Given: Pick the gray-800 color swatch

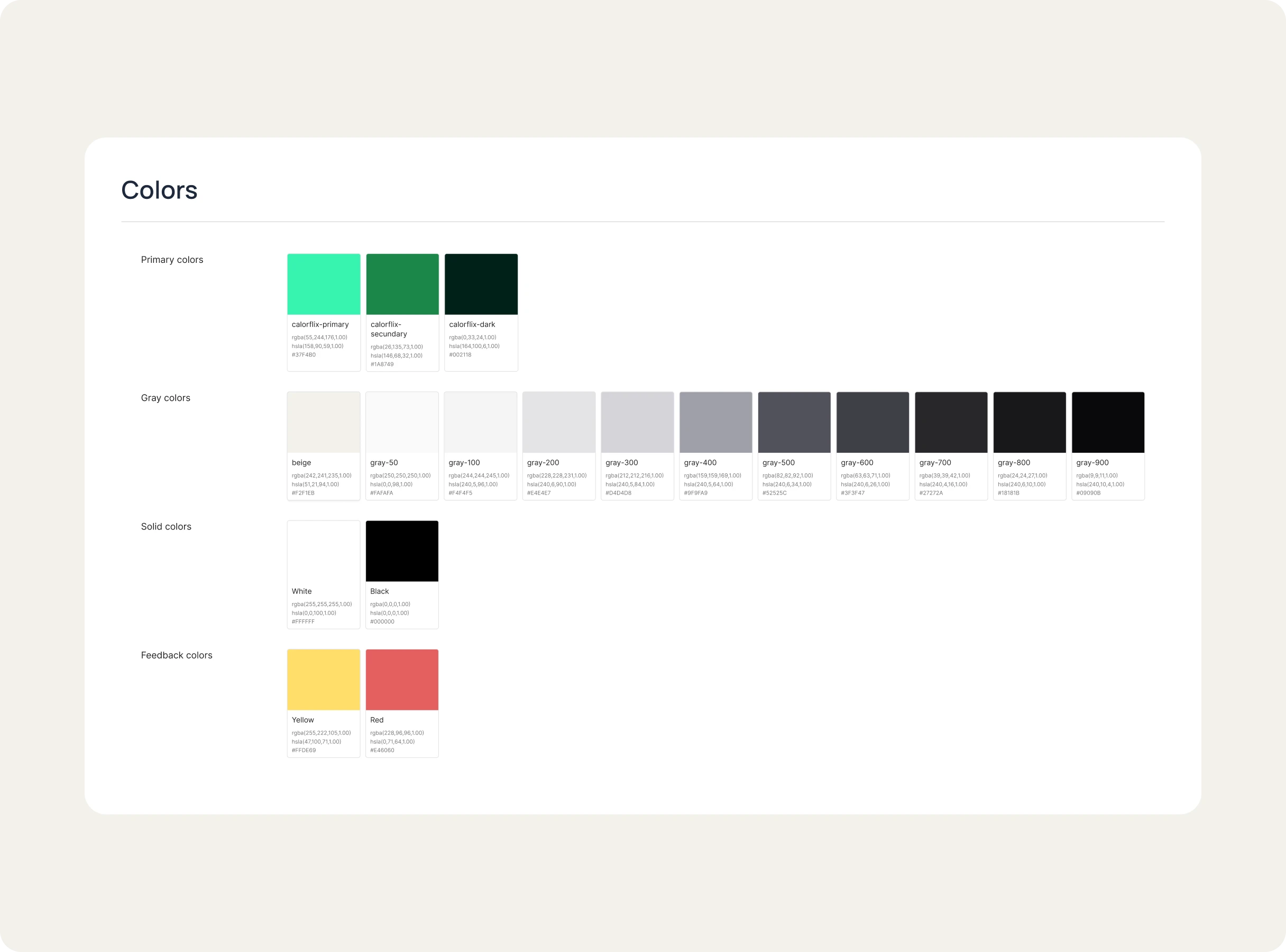Looking at the screenshot, I should (x=1029, y=423).
